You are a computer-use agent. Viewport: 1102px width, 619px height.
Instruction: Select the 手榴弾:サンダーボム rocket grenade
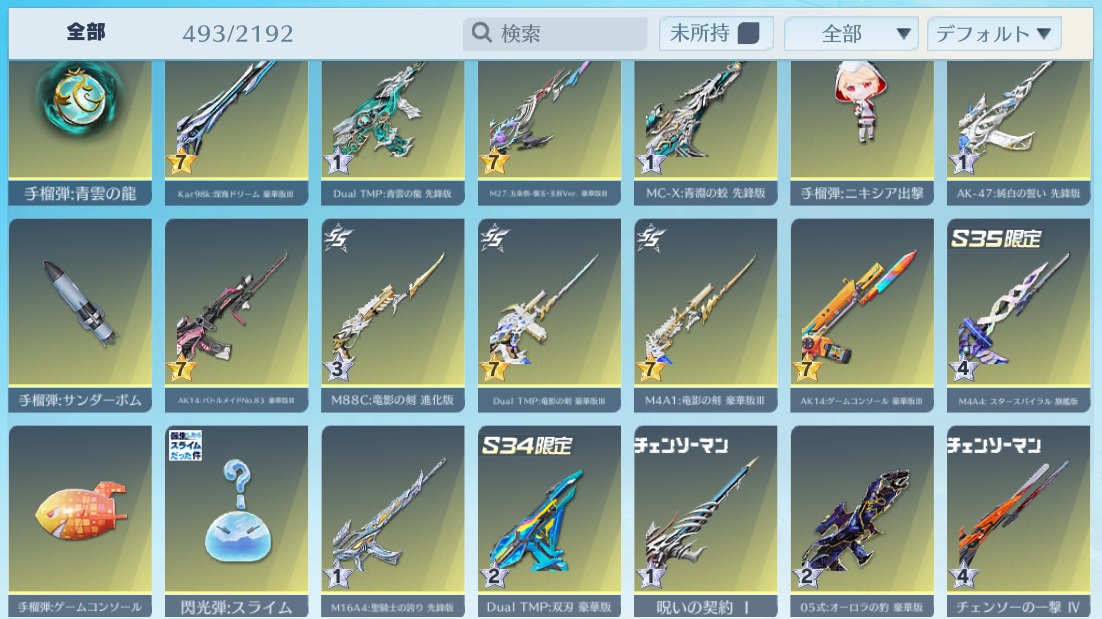tap(80, 315)
